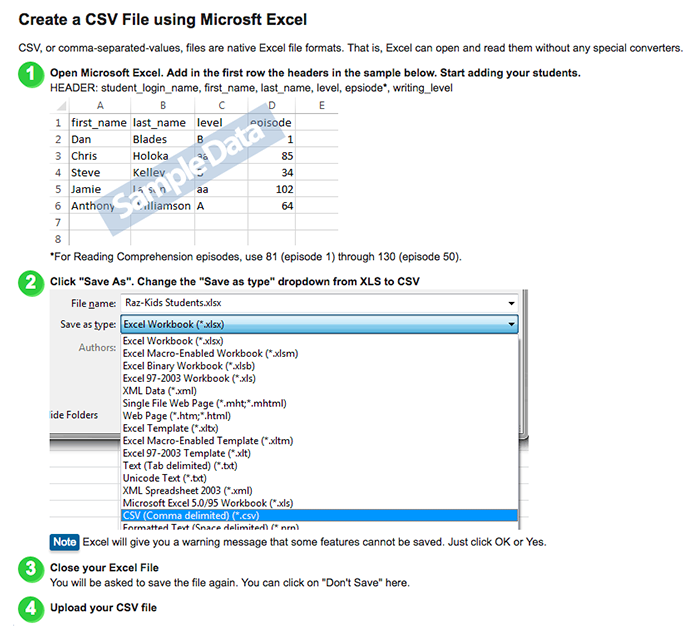Click the blue Note badge
Screen dimensions: 700x626
(64, 542)
